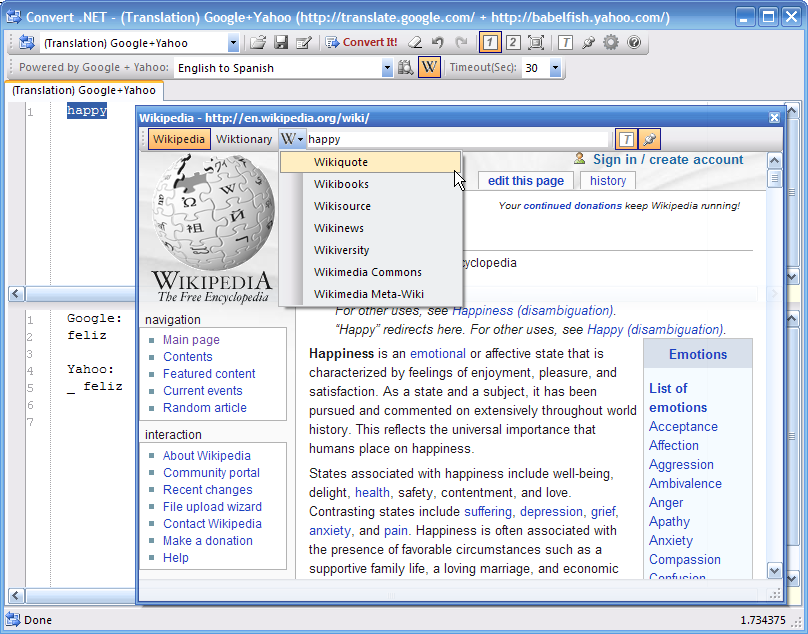Open the Featured content link
Image resolution: width=808 pixels, height=634 pixels.
point(209,374)
